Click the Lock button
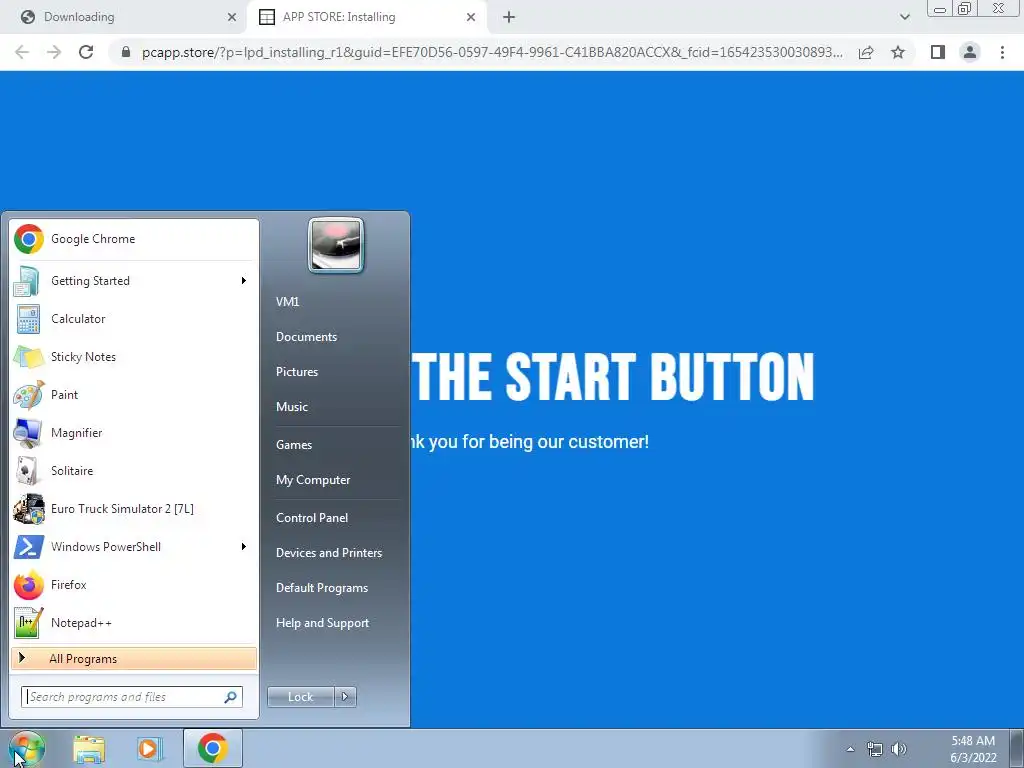Image resolution: width=1024 pixels, height=768 pixels. [301, 697]
